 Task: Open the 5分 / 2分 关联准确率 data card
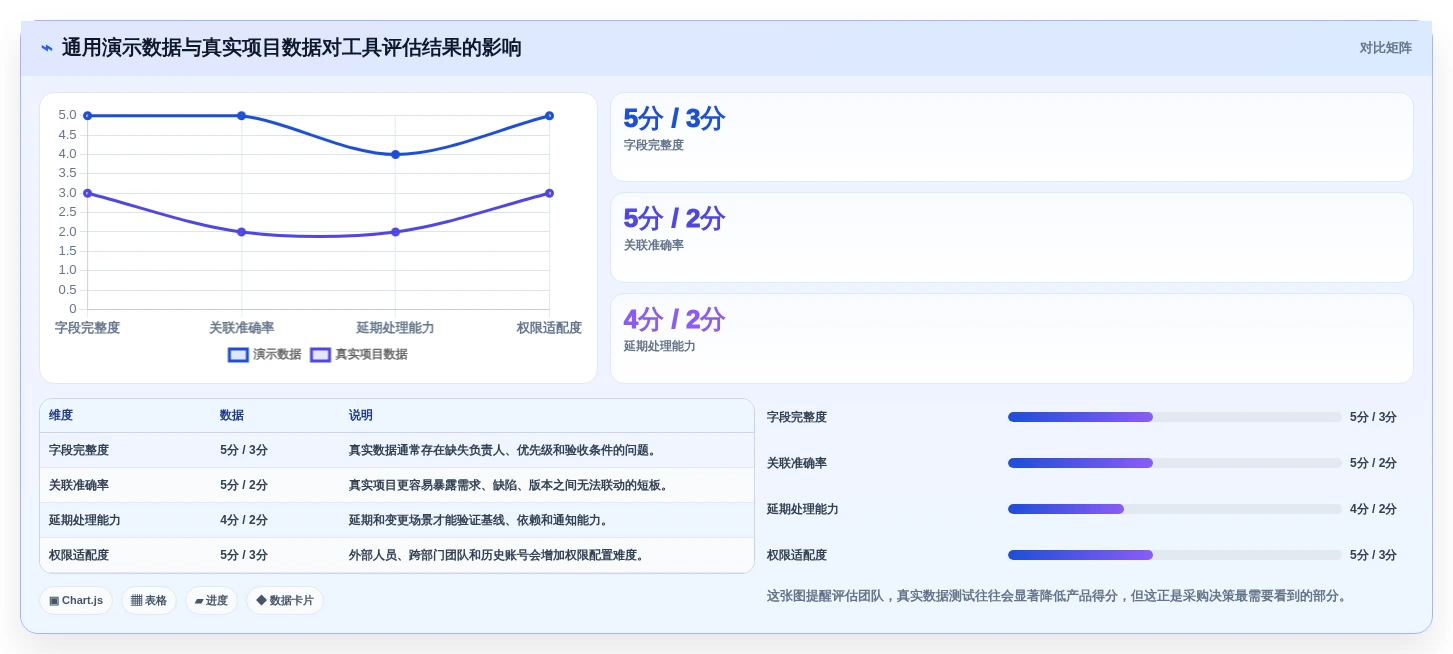coord(1012,238)
